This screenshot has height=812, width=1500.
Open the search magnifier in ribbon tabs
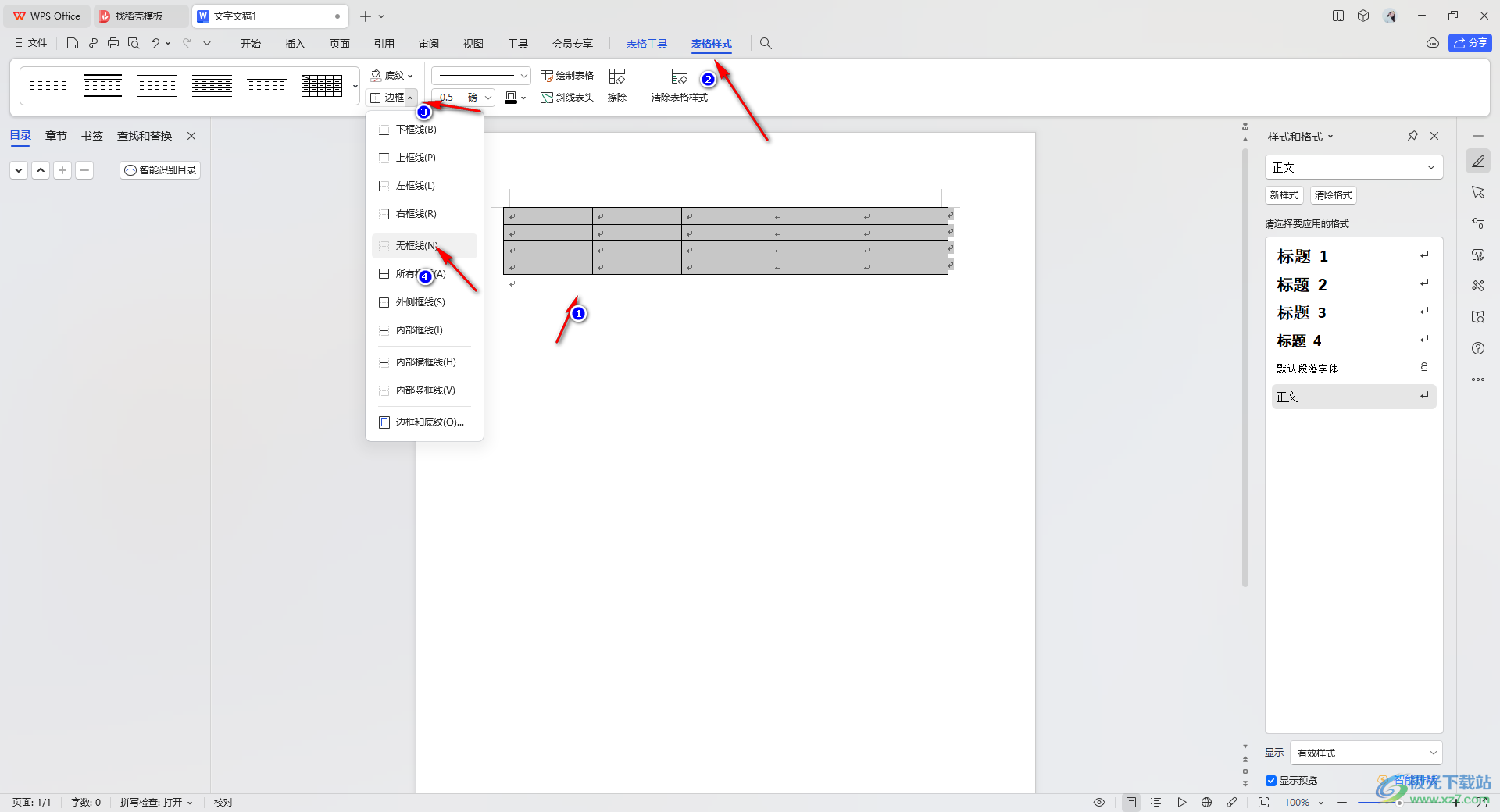[766, 44]
